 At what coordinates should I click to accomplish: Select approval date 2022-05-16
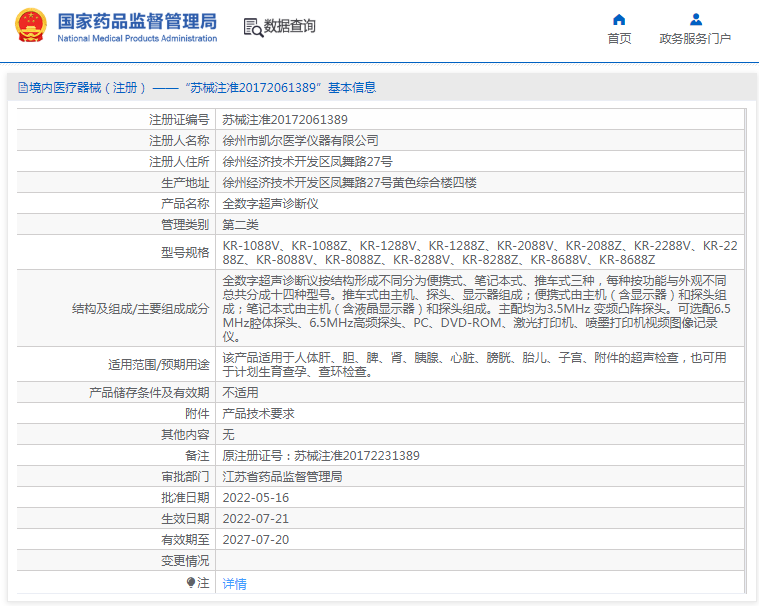click(x=256, y=498)
